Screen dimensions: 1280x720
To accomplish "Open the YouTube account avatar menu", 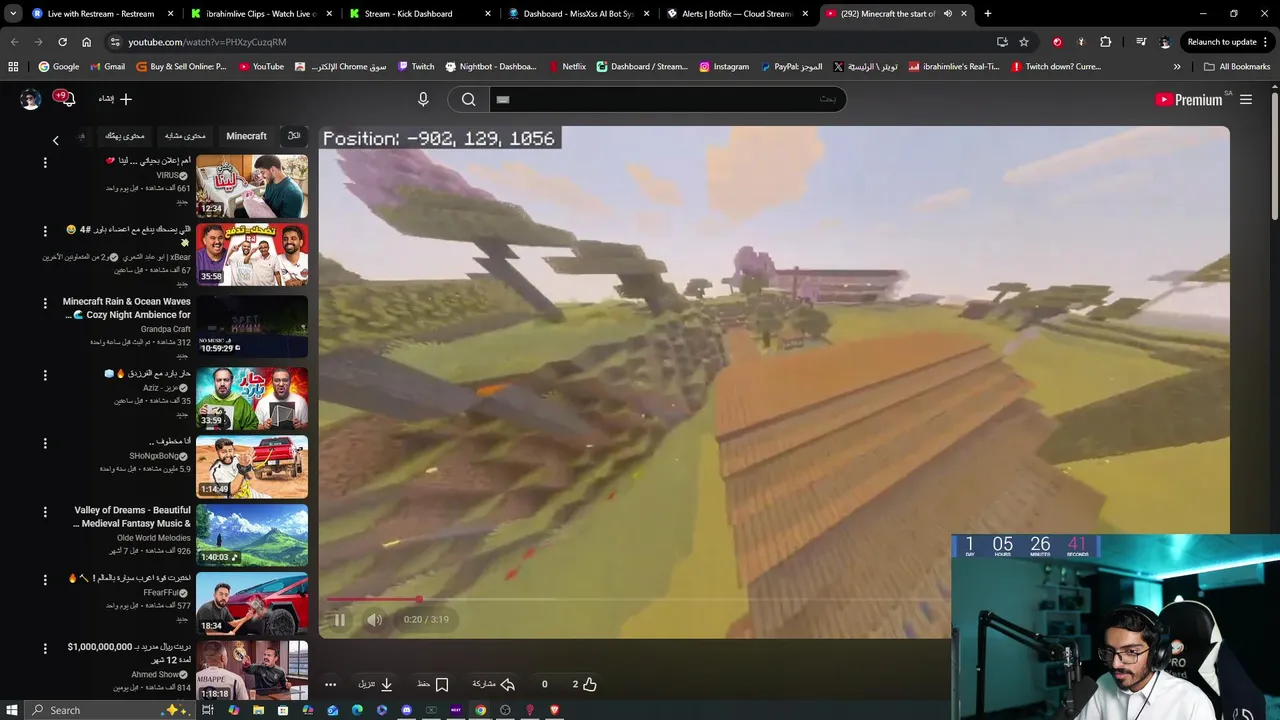I will 30,99.
